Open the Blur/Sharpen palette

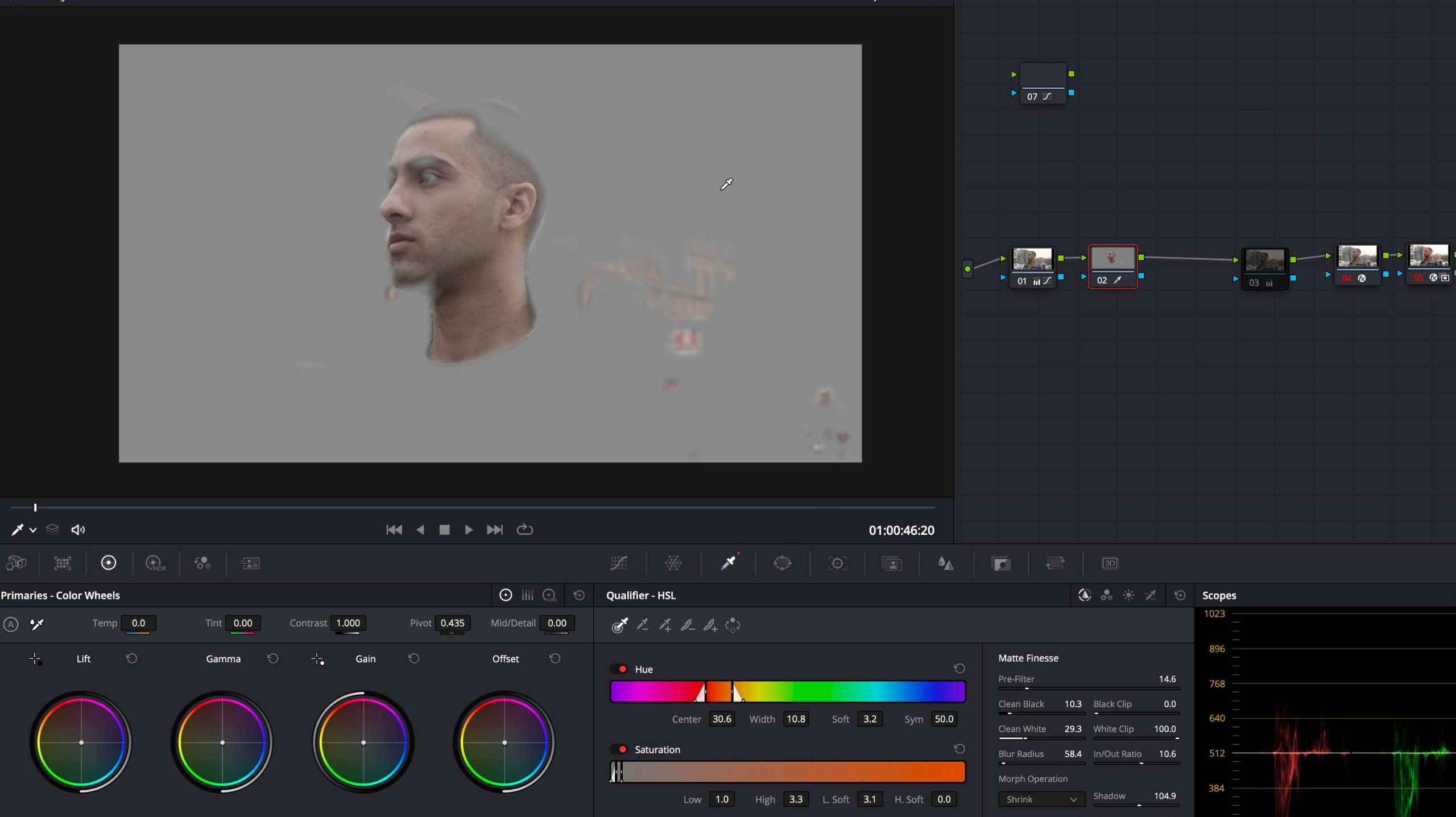tap(945, 563)
